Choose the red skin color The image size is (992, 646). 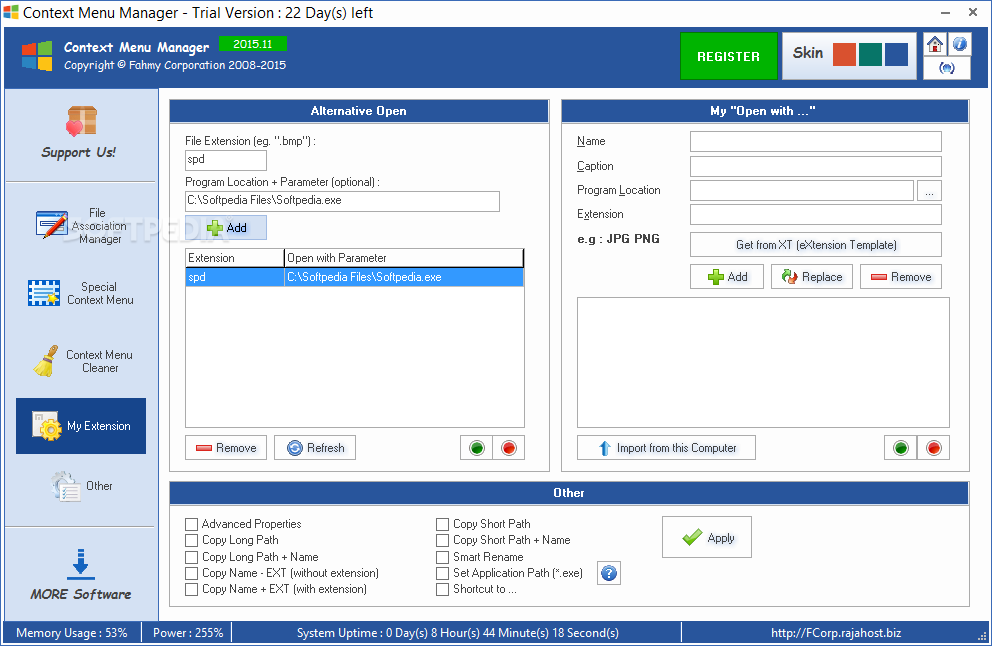(x=844, y=54)
